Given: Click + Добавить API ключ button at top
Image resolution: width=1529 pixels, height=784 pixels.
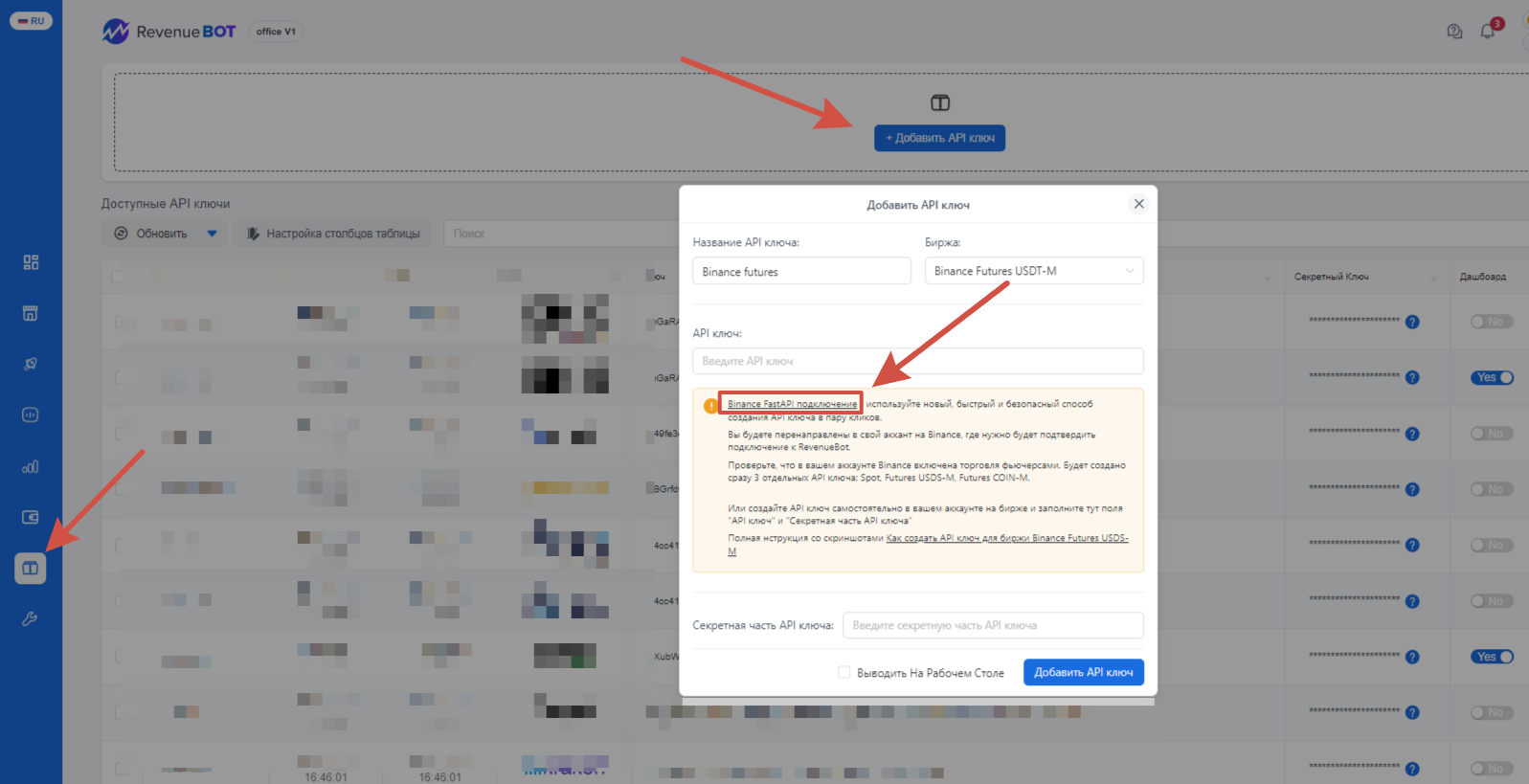Looking at the screenshot, I should 939,138.
